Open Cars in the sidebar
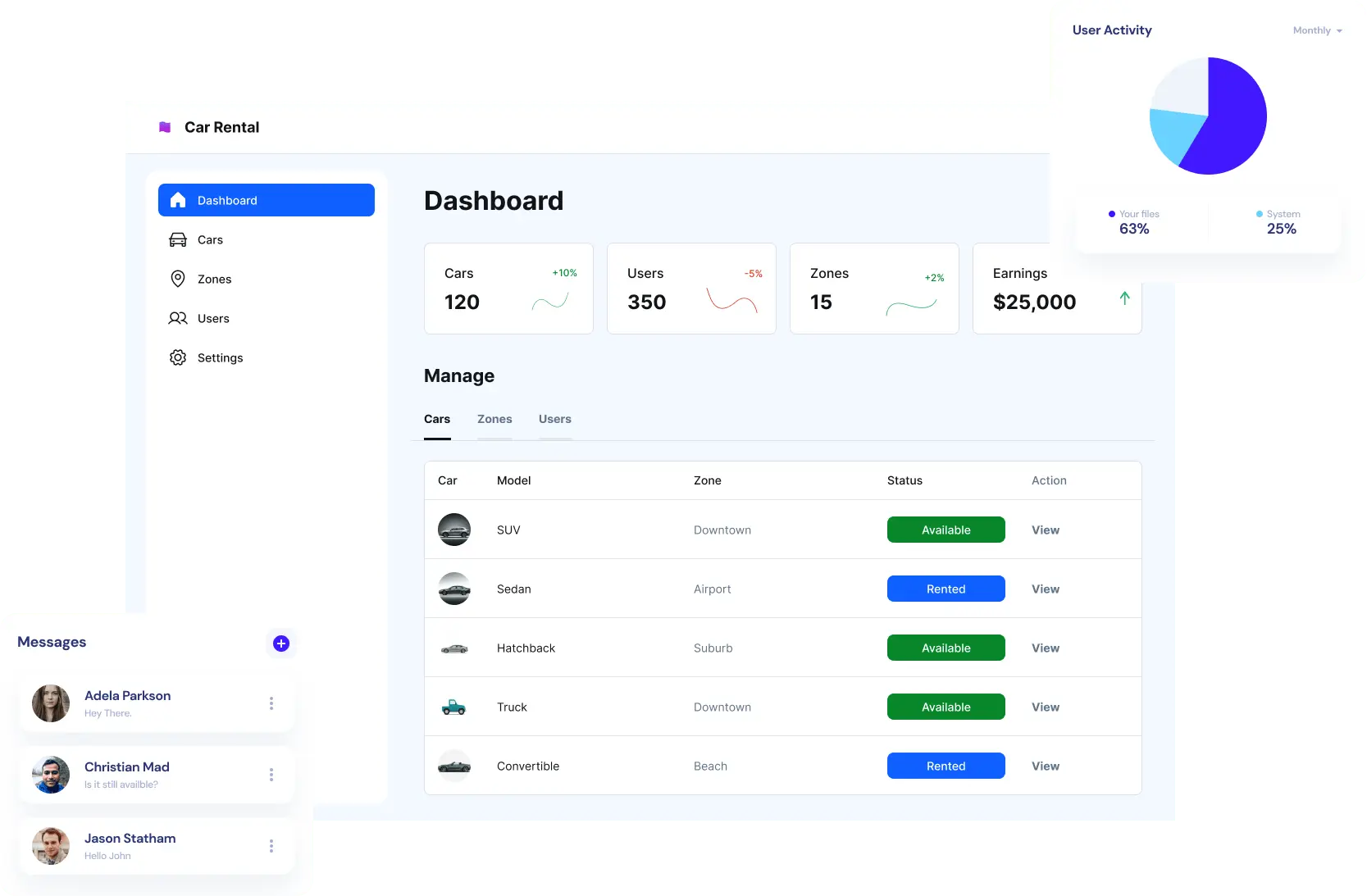 point(267,239)
